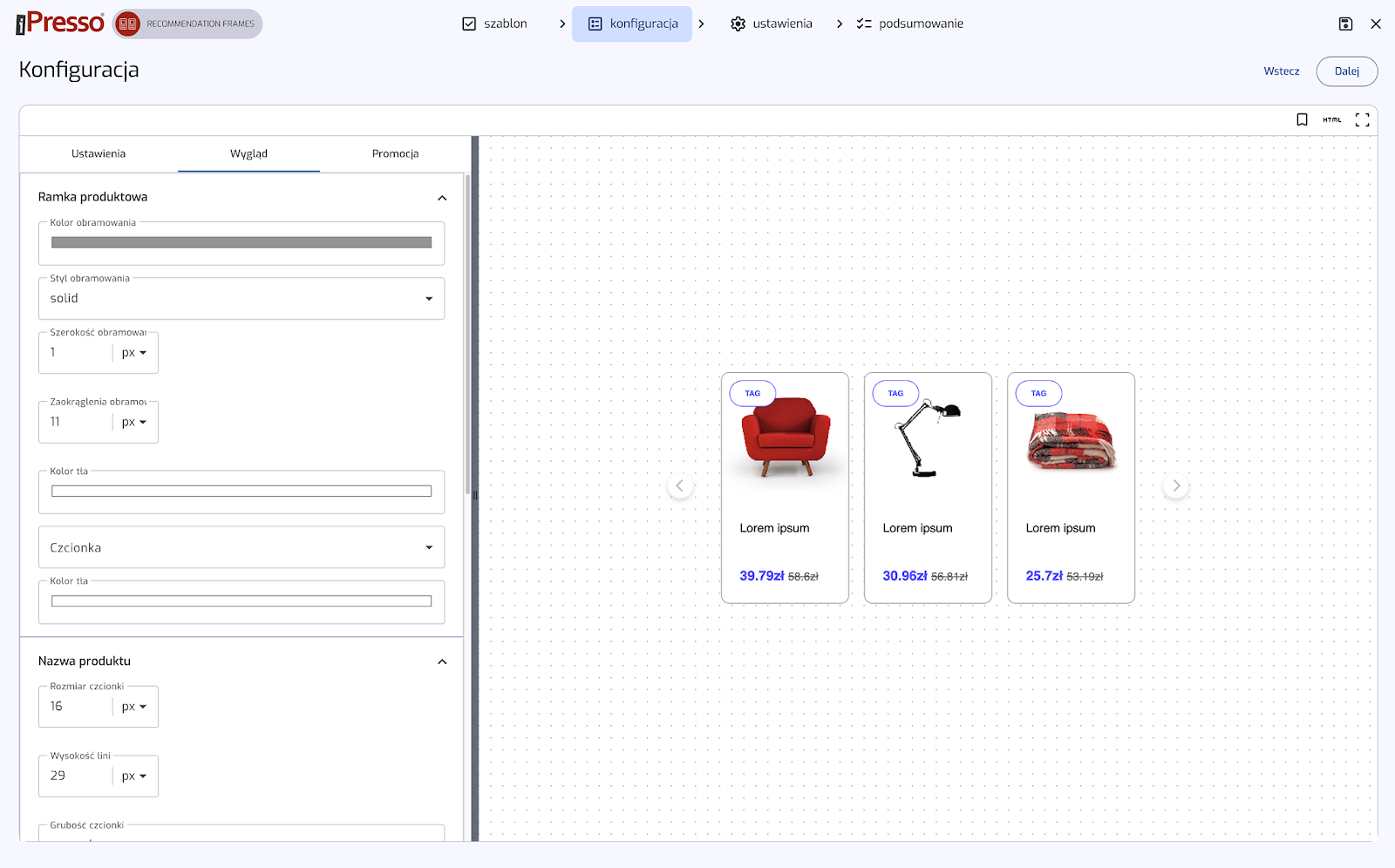Screen dimensions: 1395x868
Task: Collapse the Nazwa produktu section
Action: click(x=442, y=661)
